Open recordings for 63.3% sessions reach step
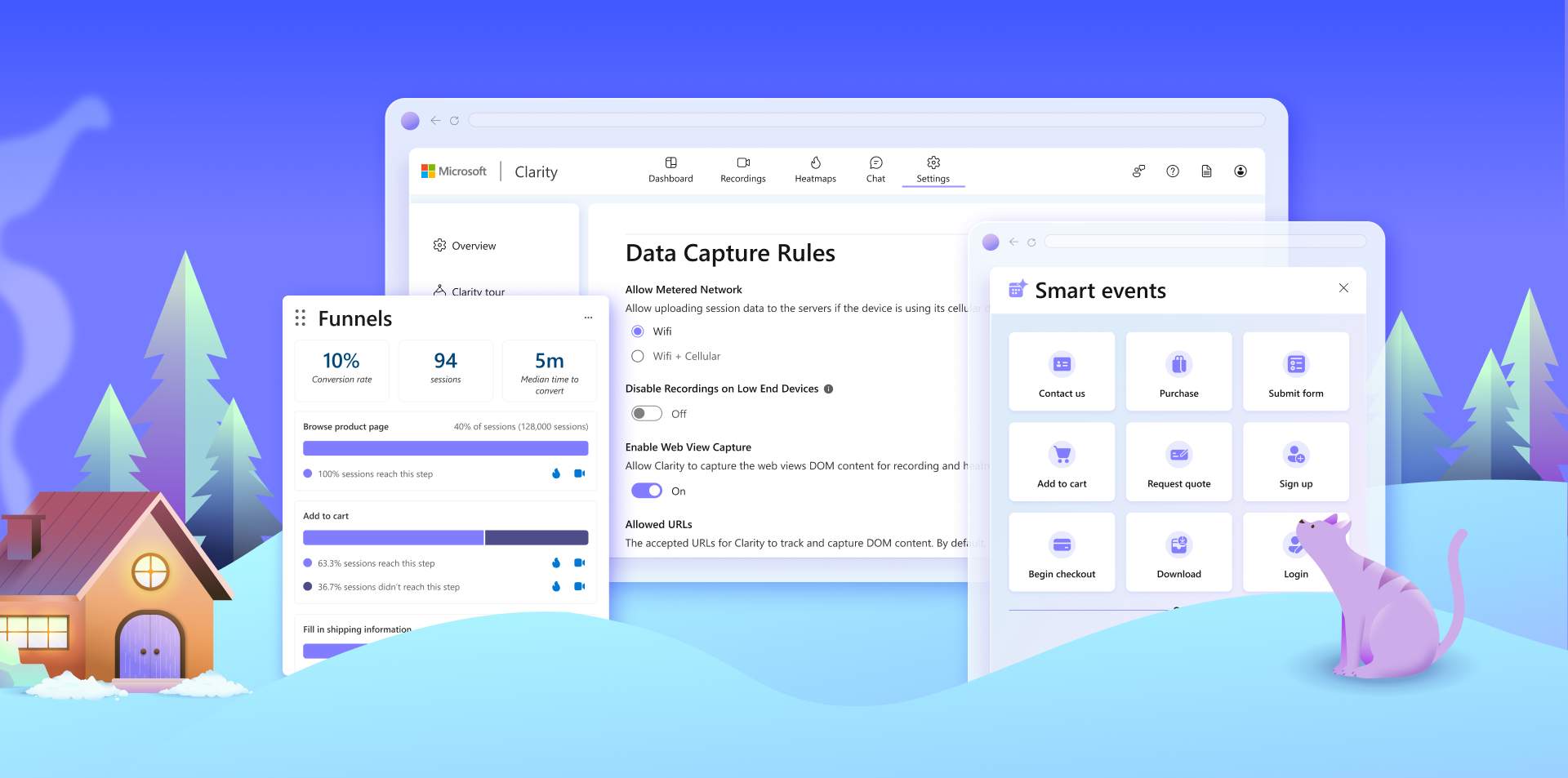1568x778 pixels. (x=580, y=562)
